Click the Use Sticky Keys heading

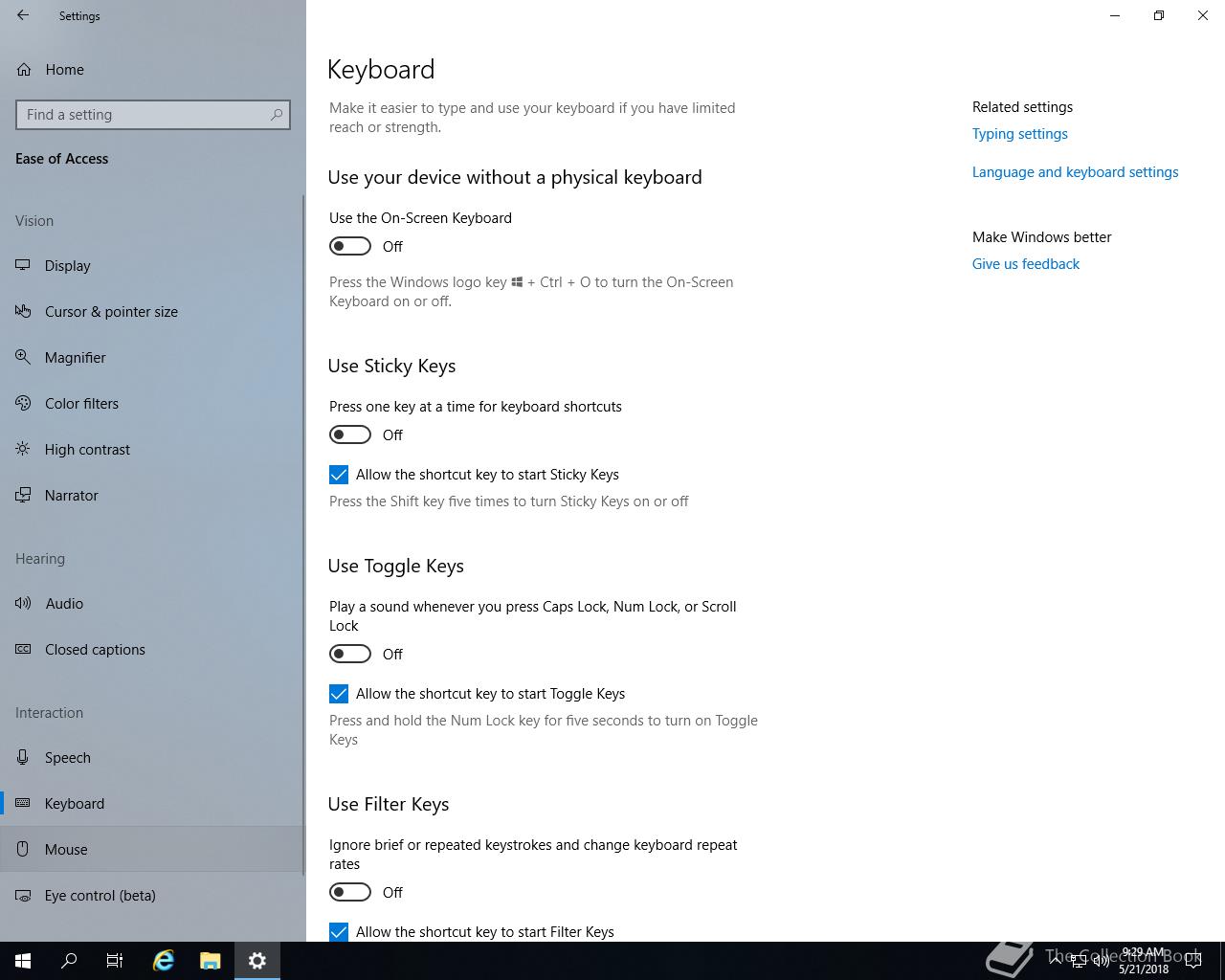pyautogui.click(x=391, y=366)
